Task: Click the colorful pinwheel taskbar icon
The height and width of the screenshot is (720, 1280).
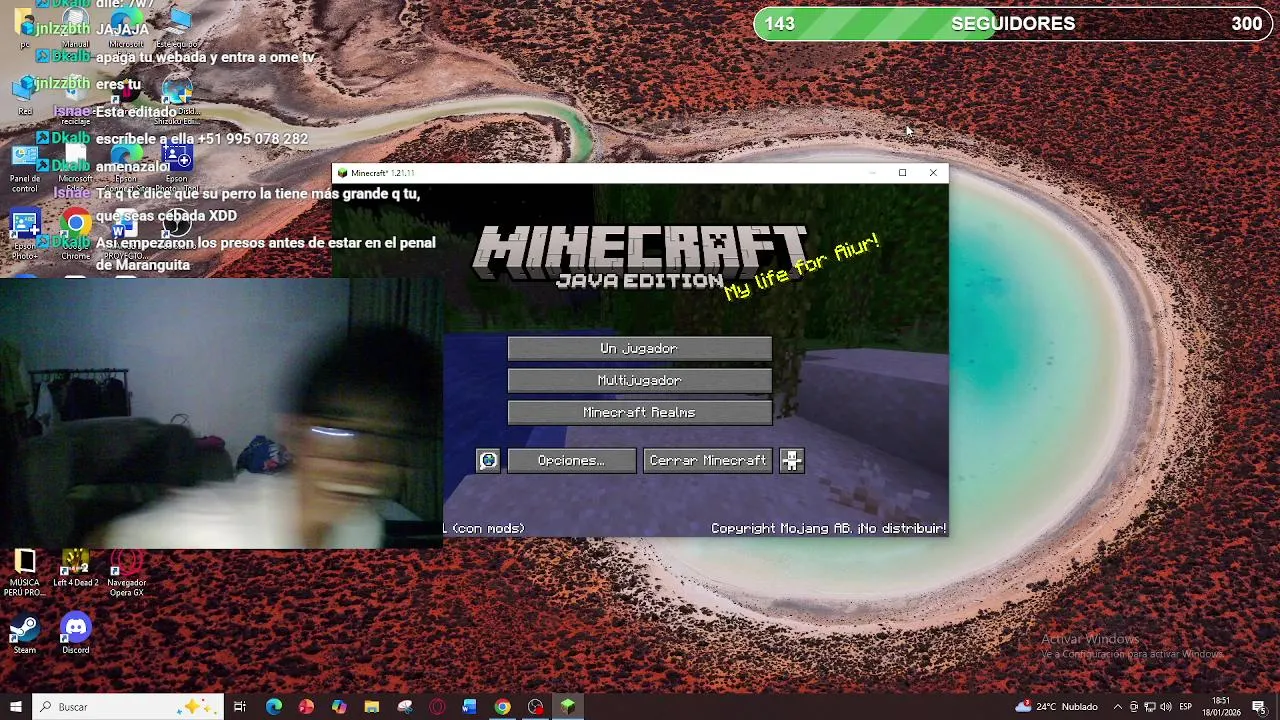Action: pos(306,707)
